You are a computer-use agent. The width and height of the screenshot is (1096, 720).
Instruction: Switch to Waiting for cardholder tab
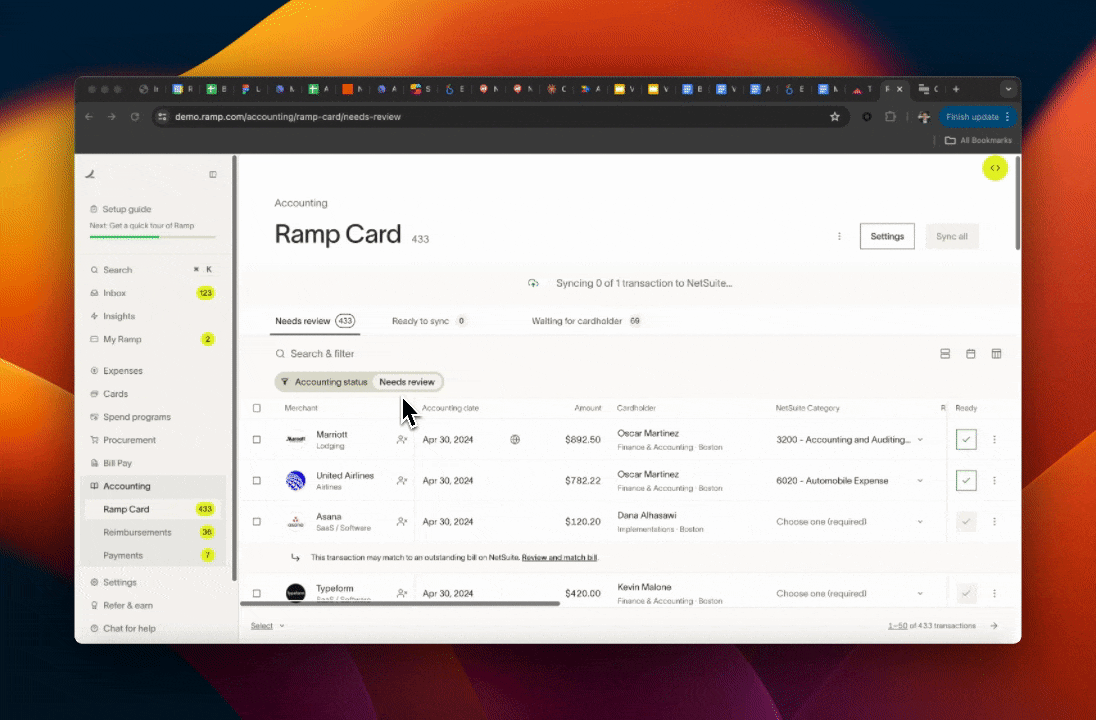pyautogui.click(x=586, y=321)
